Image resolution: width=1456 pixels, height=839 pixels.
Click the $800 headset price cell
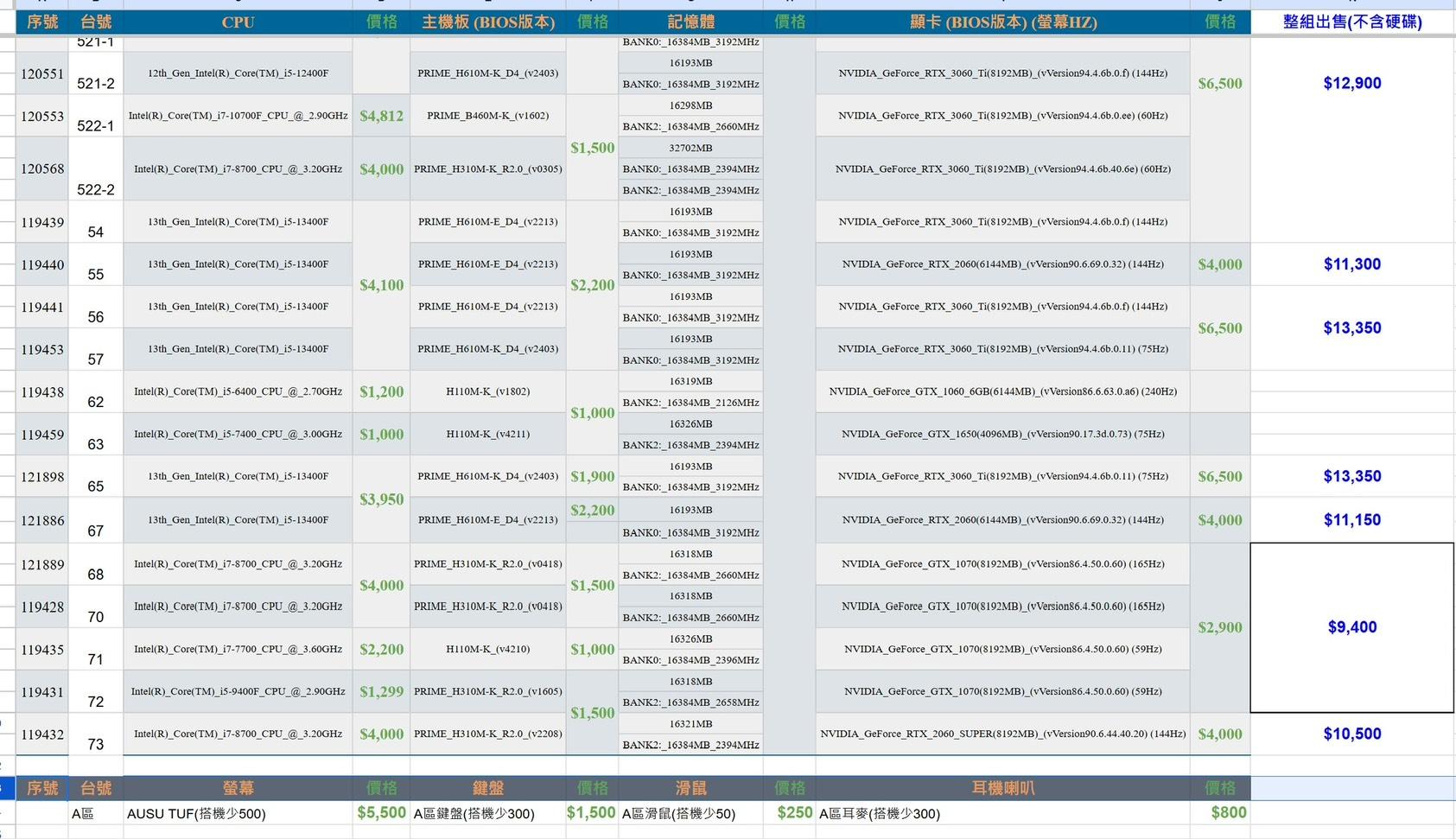(x=1220, y=813)
